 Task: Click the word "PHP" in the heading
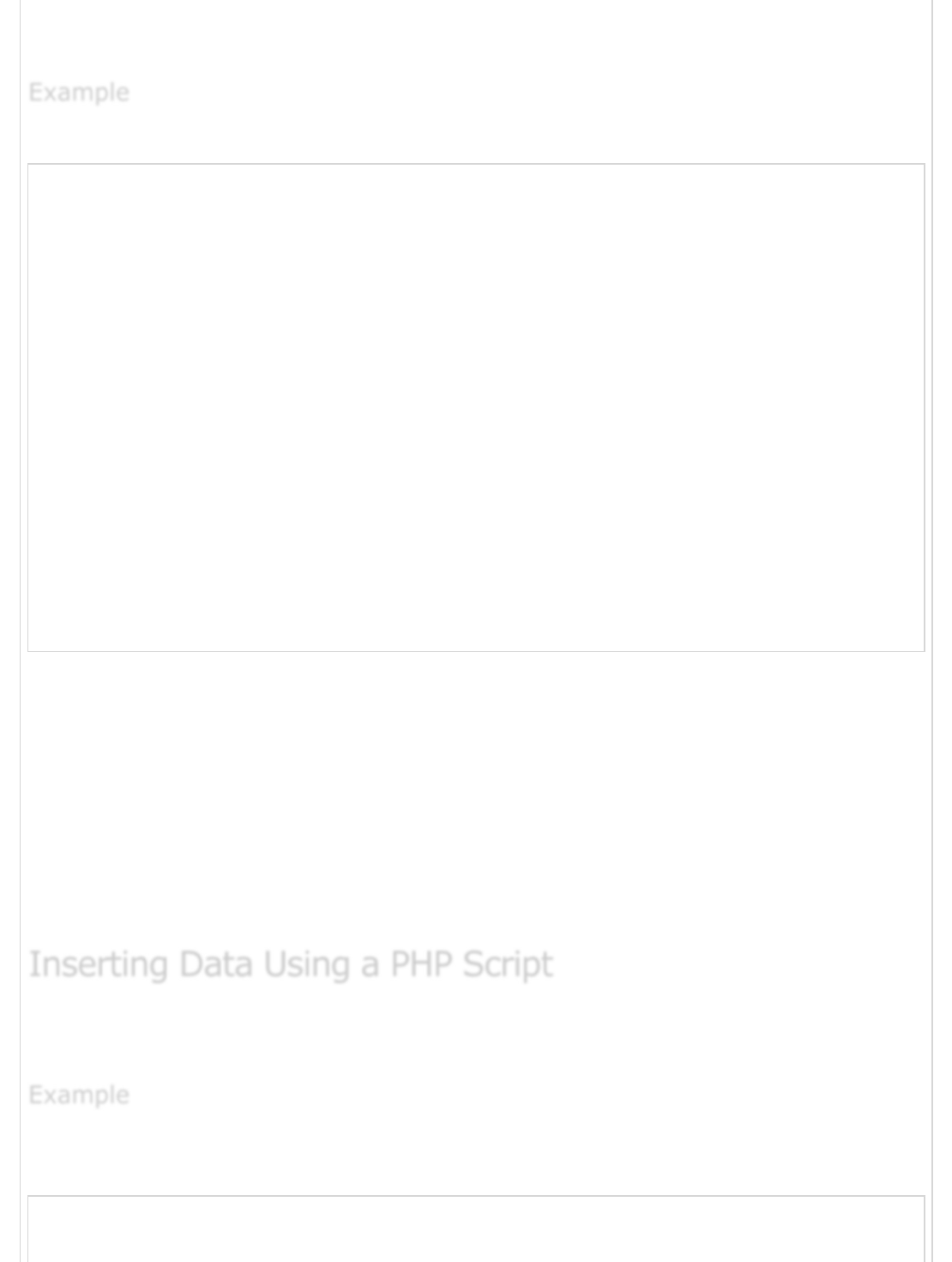click(x=421, y=964)
